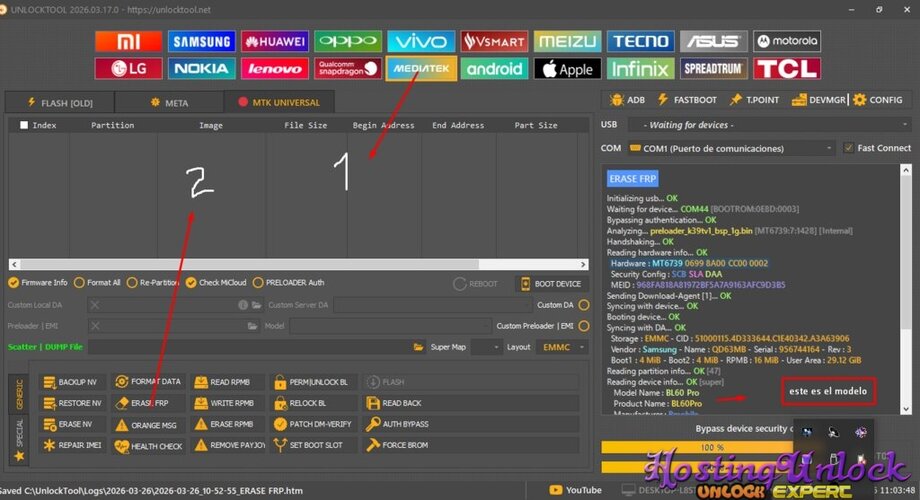The height and width of the screenshot is (500, 920).
Task: Open the T.POINT tab
Action: (755, 100)
